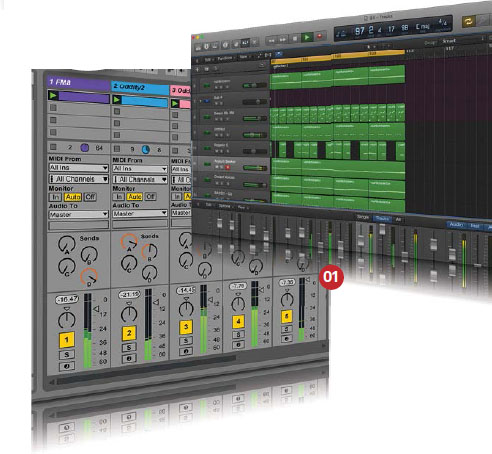Click the red Record button in Logic transport
Image resolution: width=492 pixels, height=454 pixels.
[319, 36]
